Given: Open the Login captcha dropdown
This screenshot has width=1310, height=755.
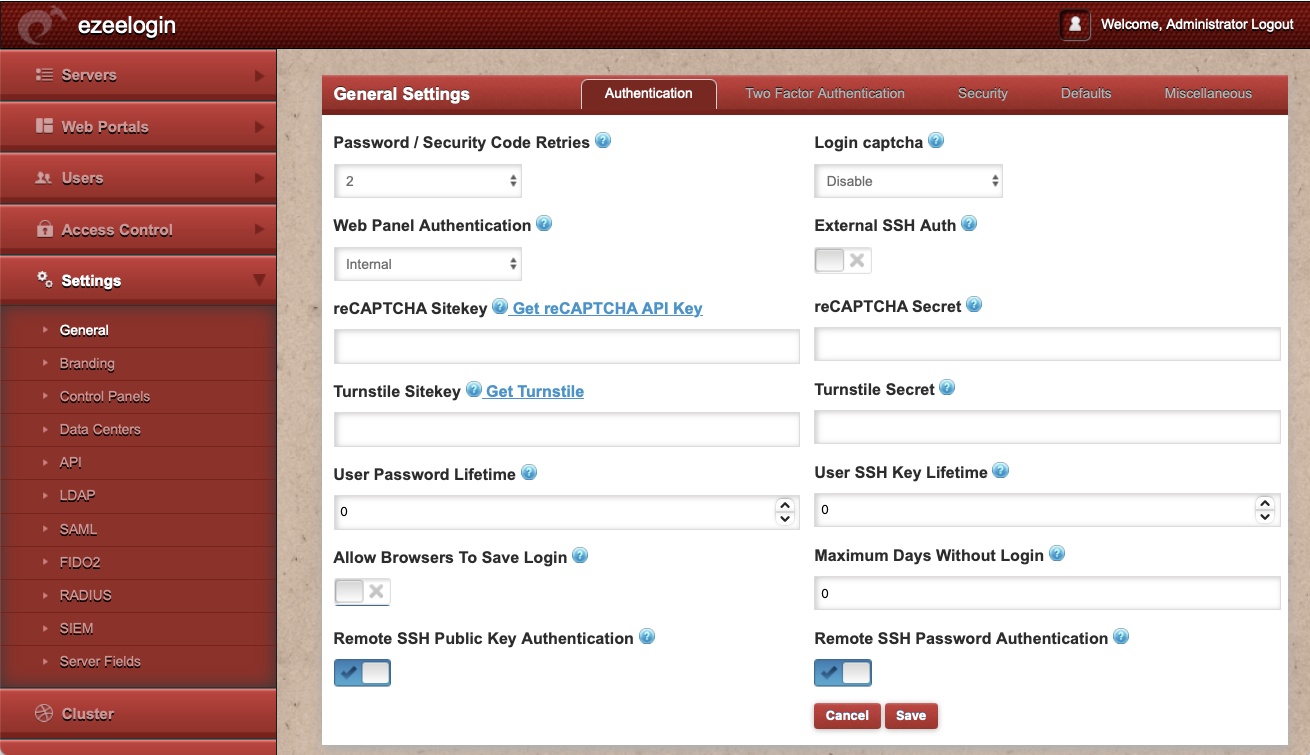Looking at the screenshot, I should (x=908, y=181).
